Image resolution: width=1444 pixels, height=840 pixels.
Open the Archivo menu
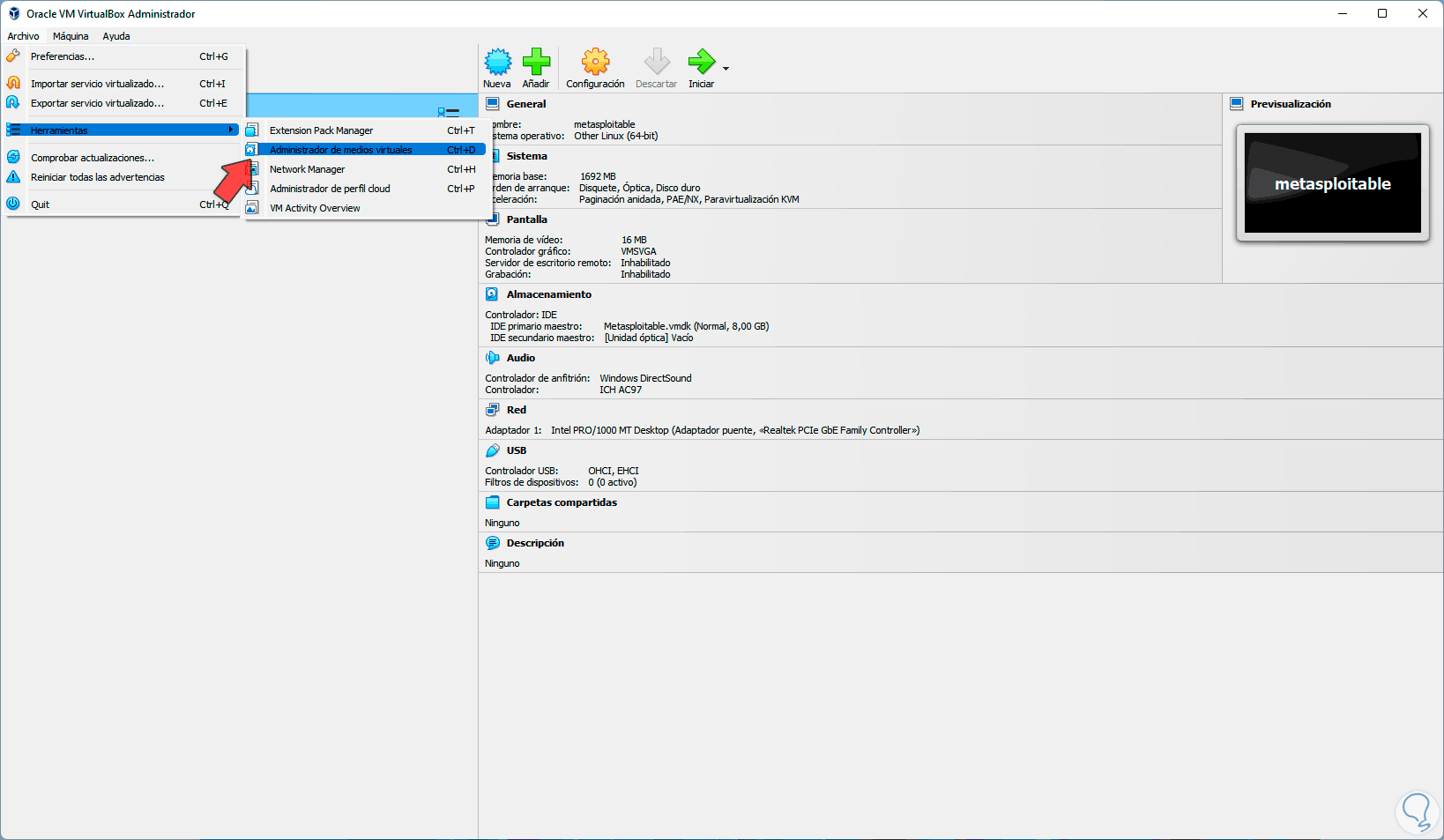pos(24,36)
